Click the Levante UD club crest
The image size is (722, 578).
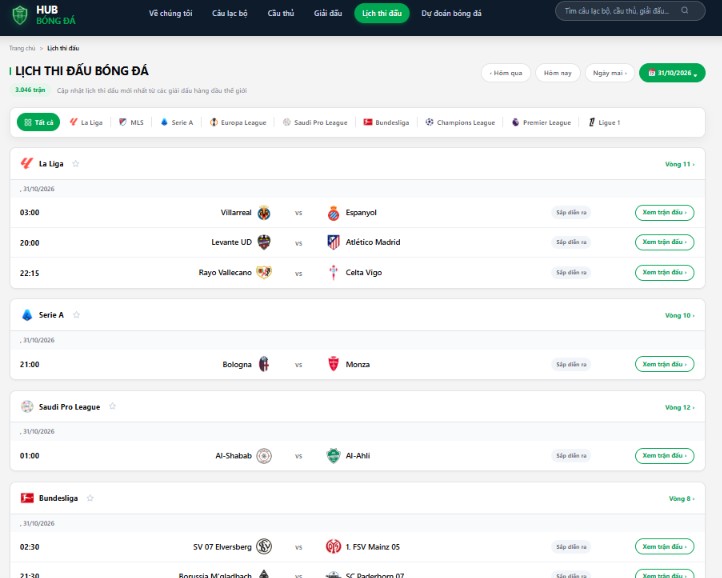coord(264,242)
